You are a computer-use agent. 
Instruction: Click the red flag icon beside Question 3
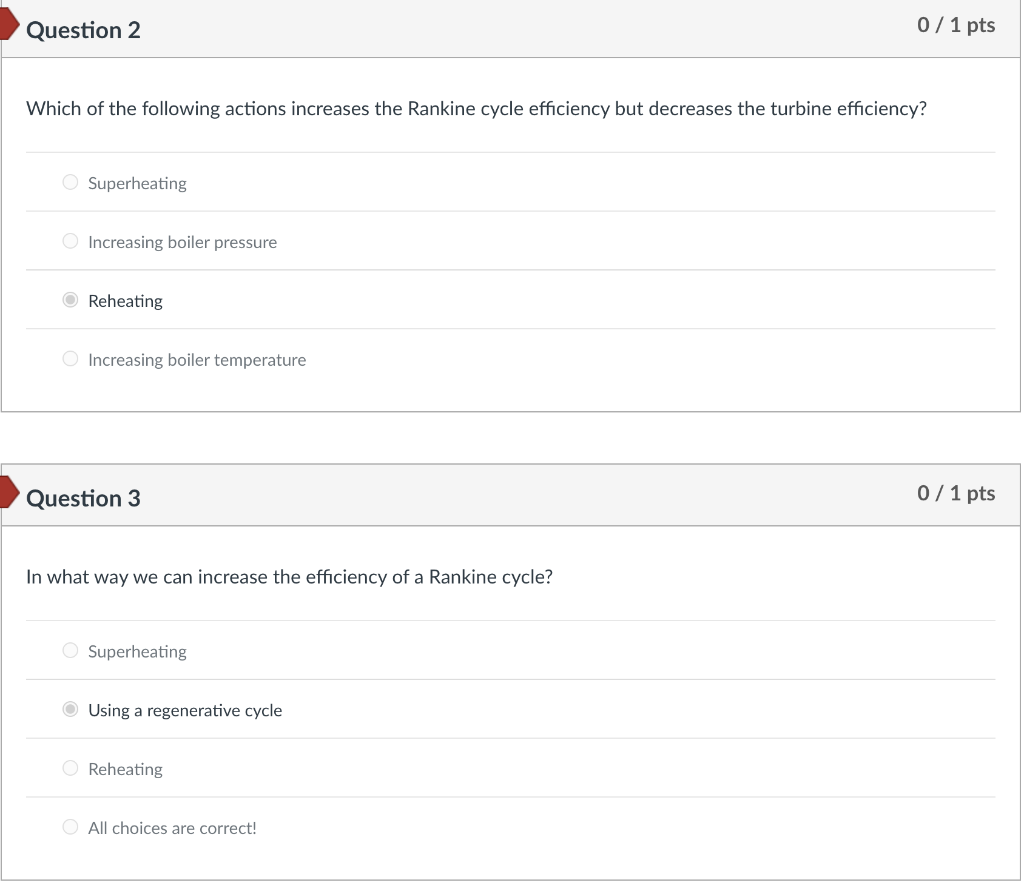(9, 492)
